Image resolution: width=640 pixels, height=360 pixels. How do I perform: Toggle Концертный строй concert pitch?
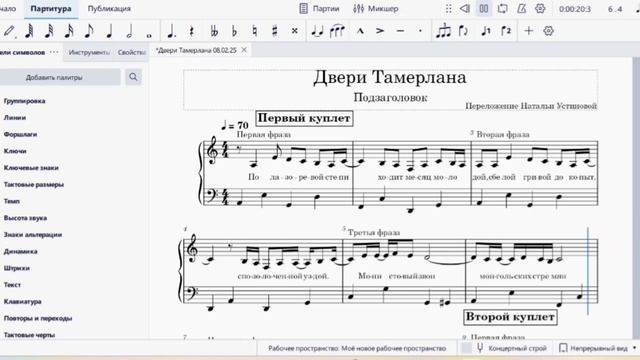click(x=511, y=348)
